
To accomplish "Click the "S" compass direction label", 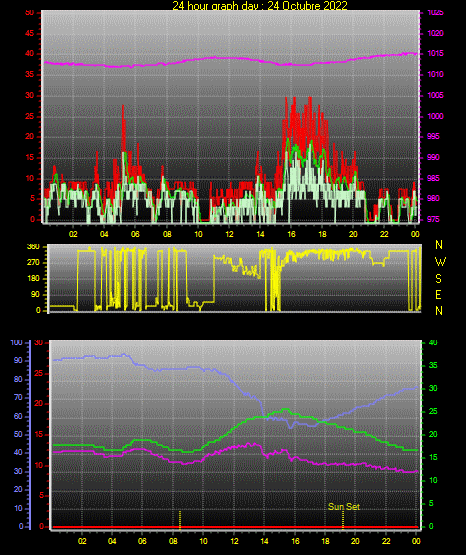I will pyautogui.click(x=438, y=279).
